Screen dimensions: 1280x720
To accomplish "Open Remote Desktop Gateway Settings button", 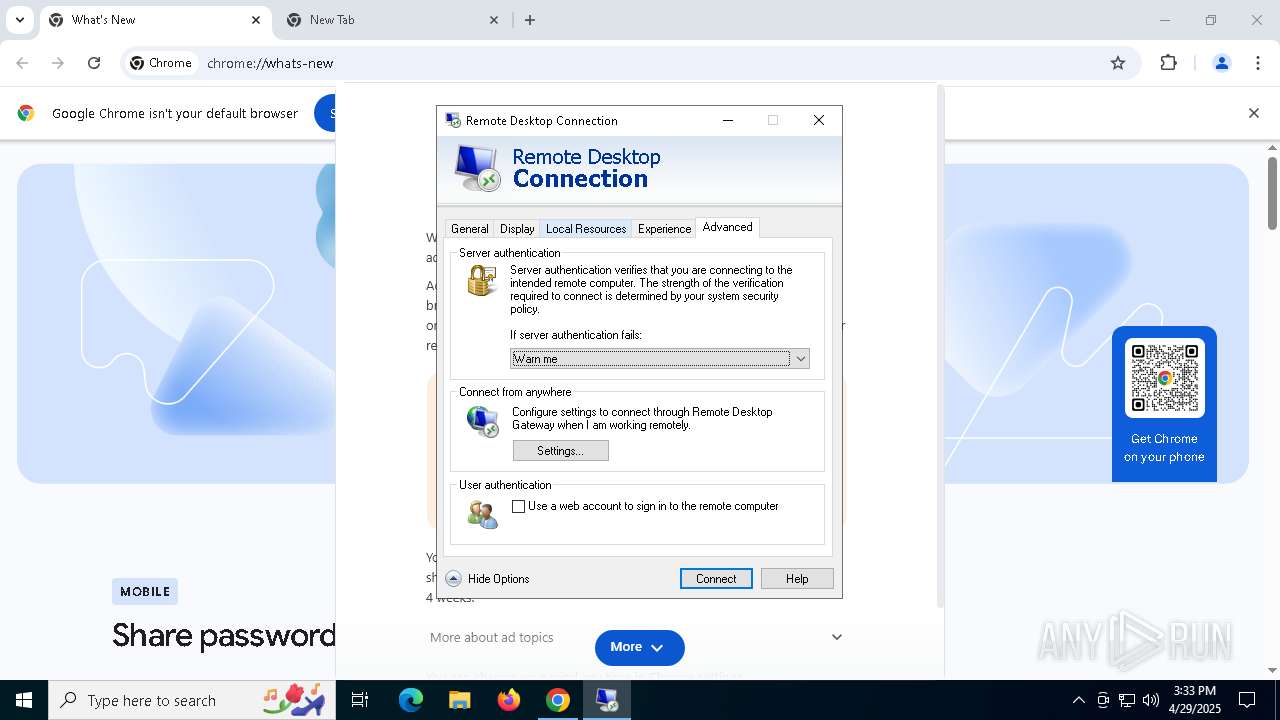I will pos(560,451).
